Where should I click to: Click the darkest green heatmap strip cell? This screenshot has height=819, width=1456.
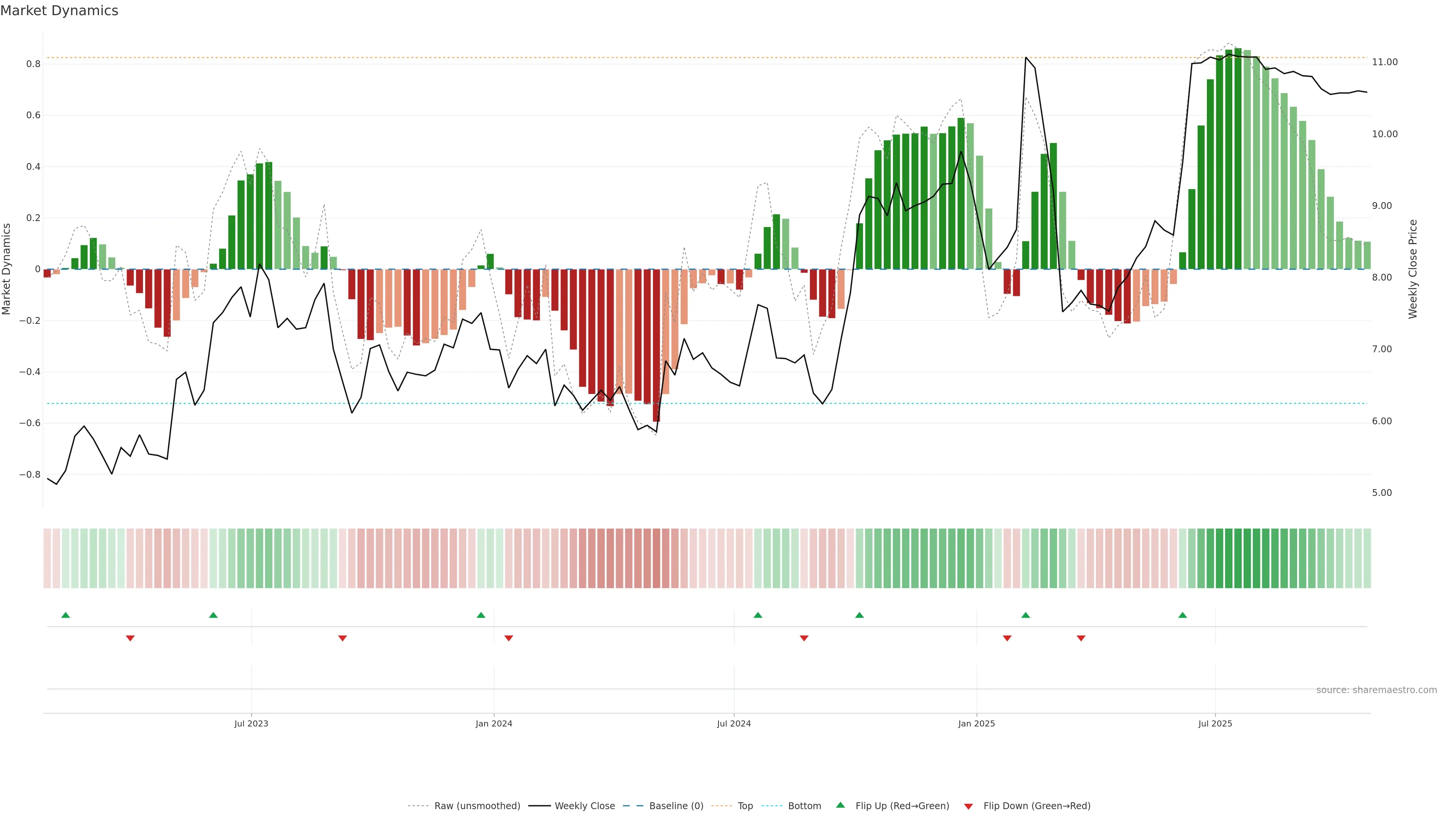[1238, 559]
